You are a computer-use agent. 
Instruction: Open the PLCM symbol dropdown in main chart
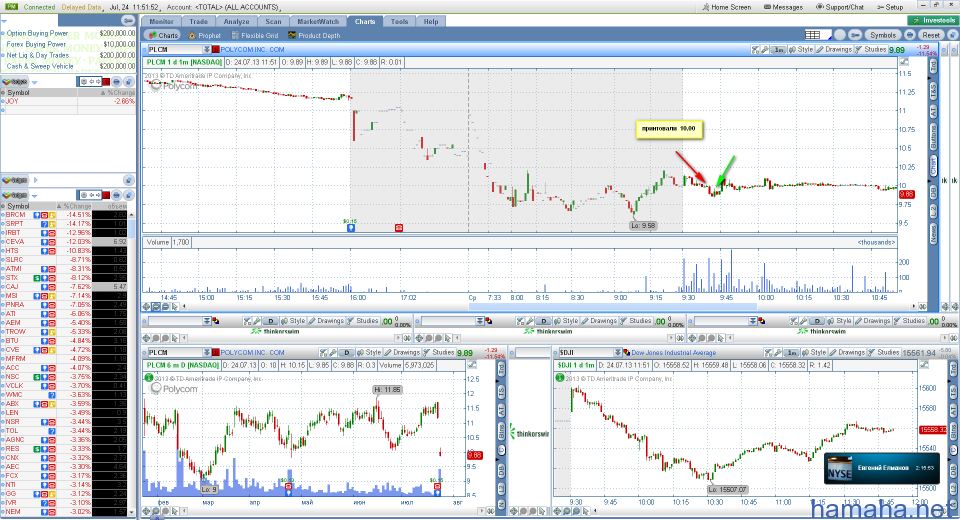pyautogui.click(x=206, y=50)
